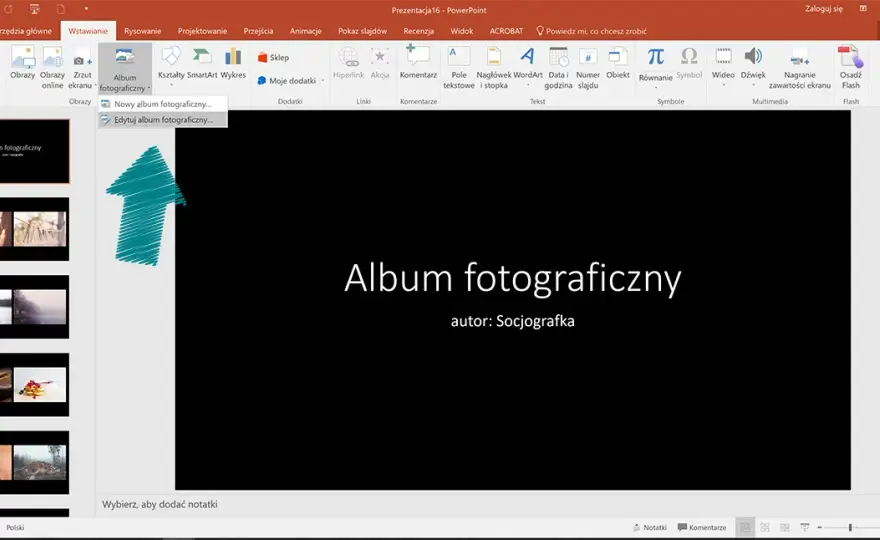Insert Numer slajdu slide number
The height and width of the screenshot is (540, 880).
coord(588,67)
